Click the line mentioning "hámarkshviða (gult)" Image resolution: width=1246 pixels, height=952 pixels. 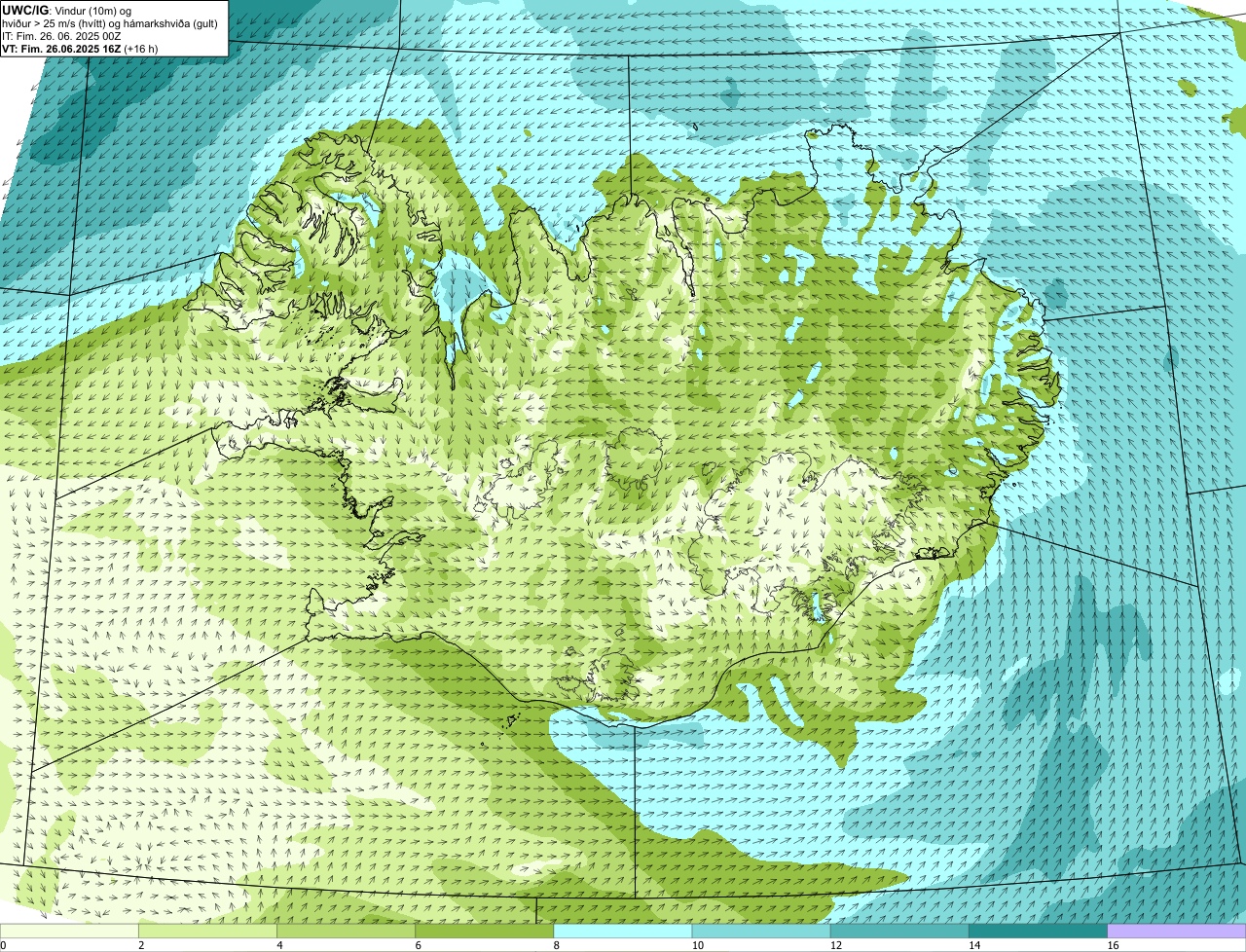[110, 23]
